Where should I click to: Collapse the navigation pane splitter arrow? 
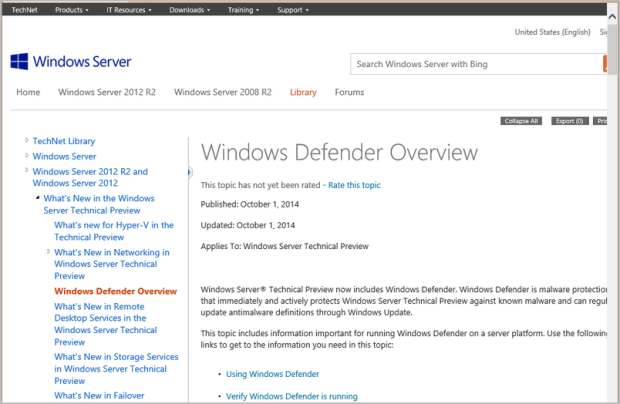point(189,172)
